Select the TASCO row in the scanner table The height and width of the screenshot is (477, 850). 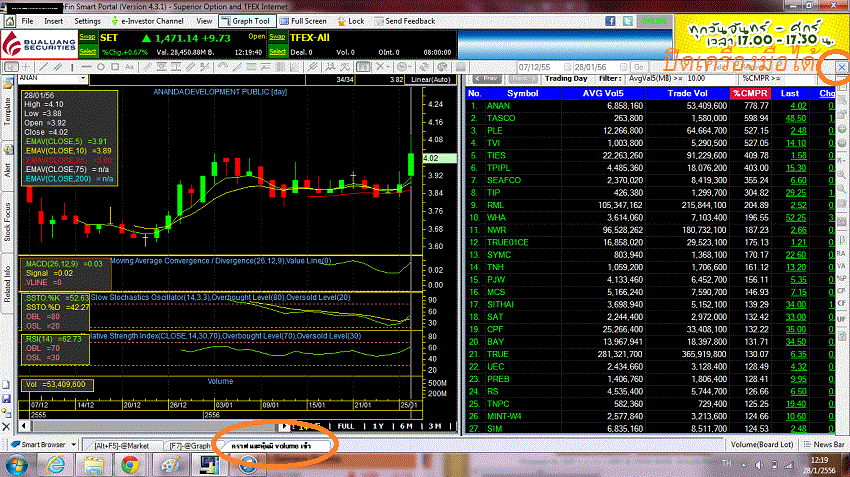pyautogui.click(x=650, y=118)
